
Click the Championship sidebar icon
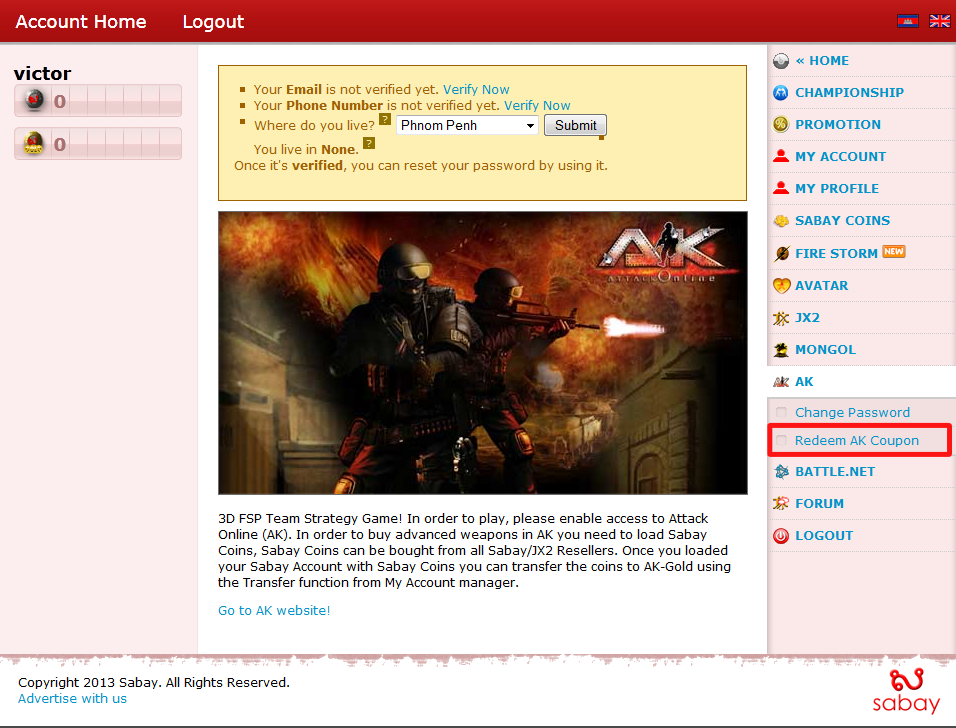pyautogui.click(x=781, y=93)
